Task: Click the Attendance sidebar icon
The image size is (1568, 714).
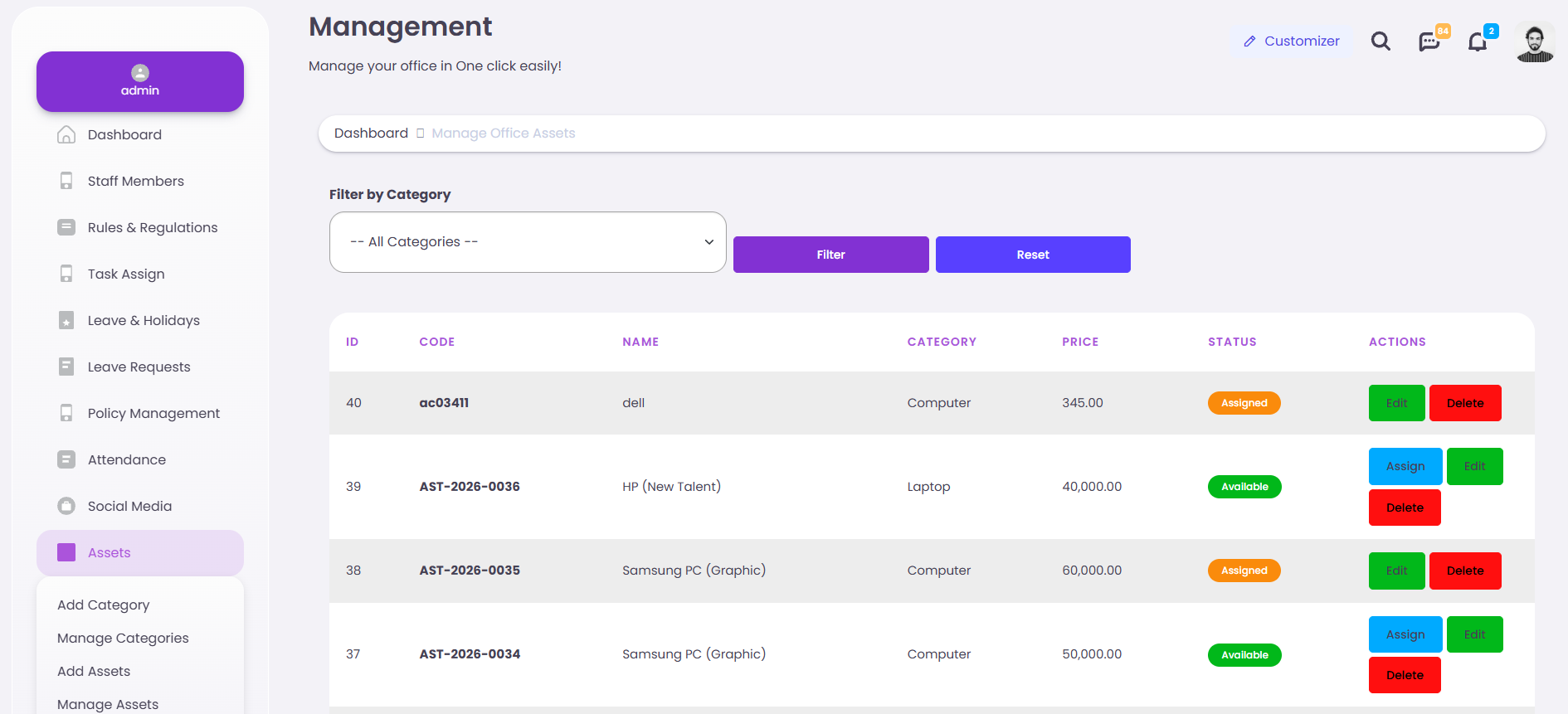Action: (66, 459)
